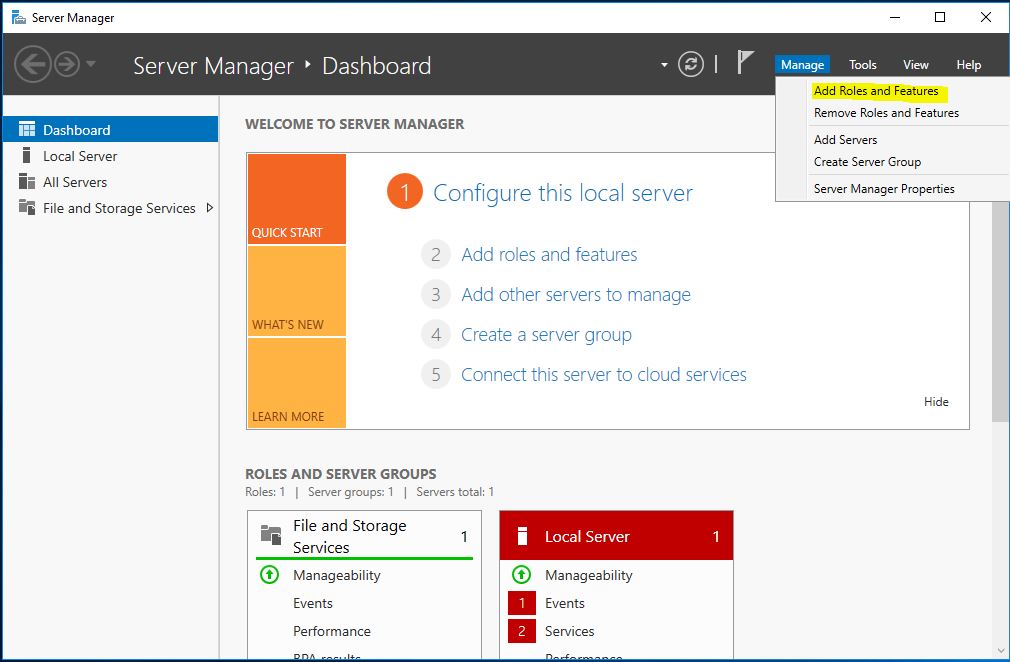The height and width of the screenshot is (662, 1010).
Task: Click Events under File and Storage Services
Action: tap(312, 603)
